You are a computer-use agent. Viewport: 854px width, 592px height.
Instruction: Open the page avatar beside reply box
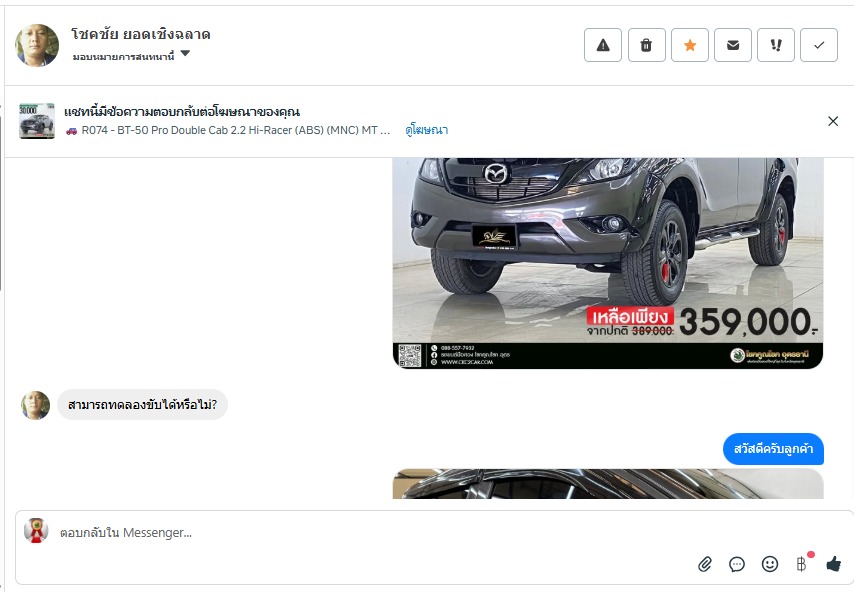pos(36,530)
